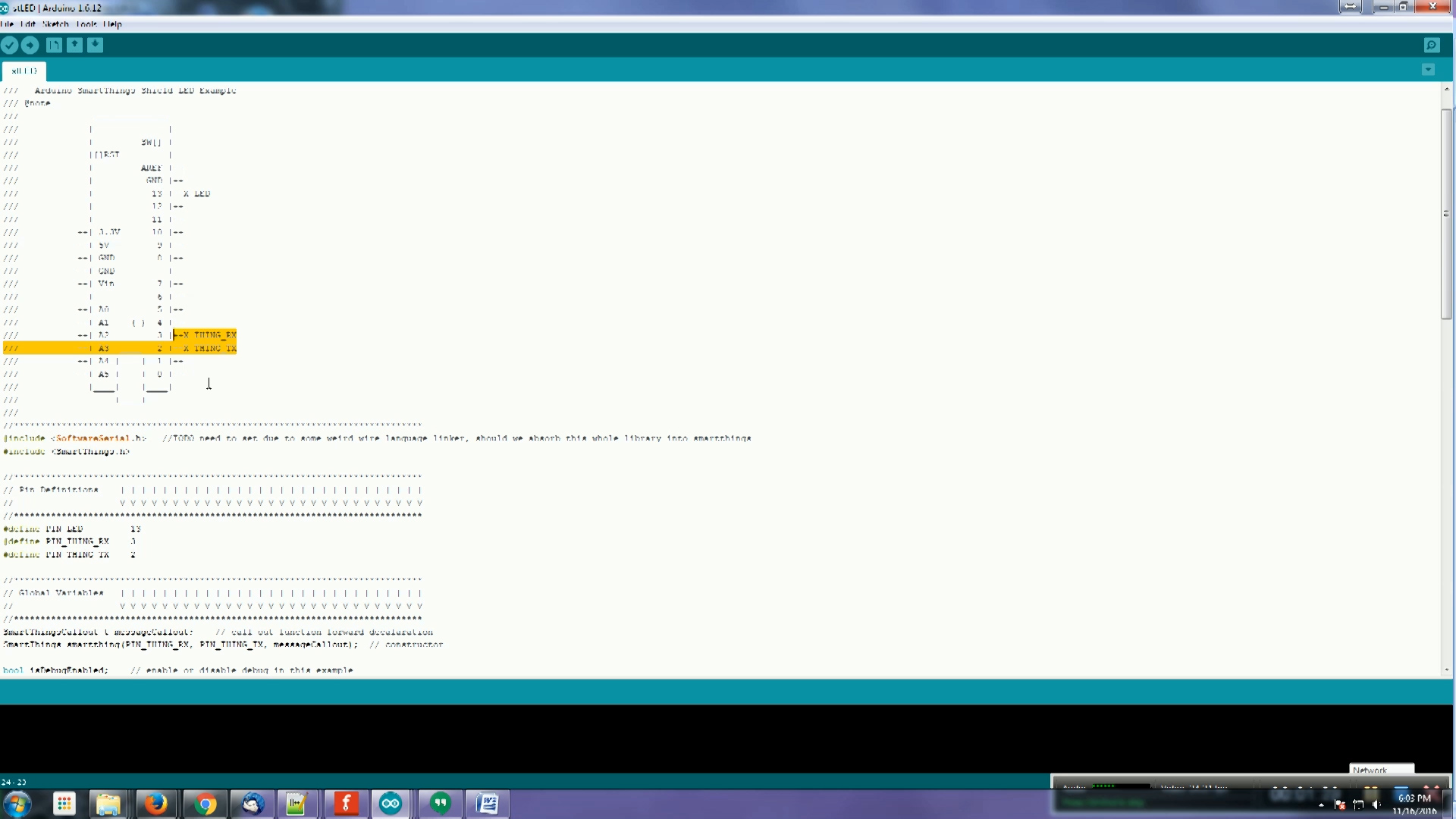
Task: Select the stLED sketch tab
Action: coord(23,71)
